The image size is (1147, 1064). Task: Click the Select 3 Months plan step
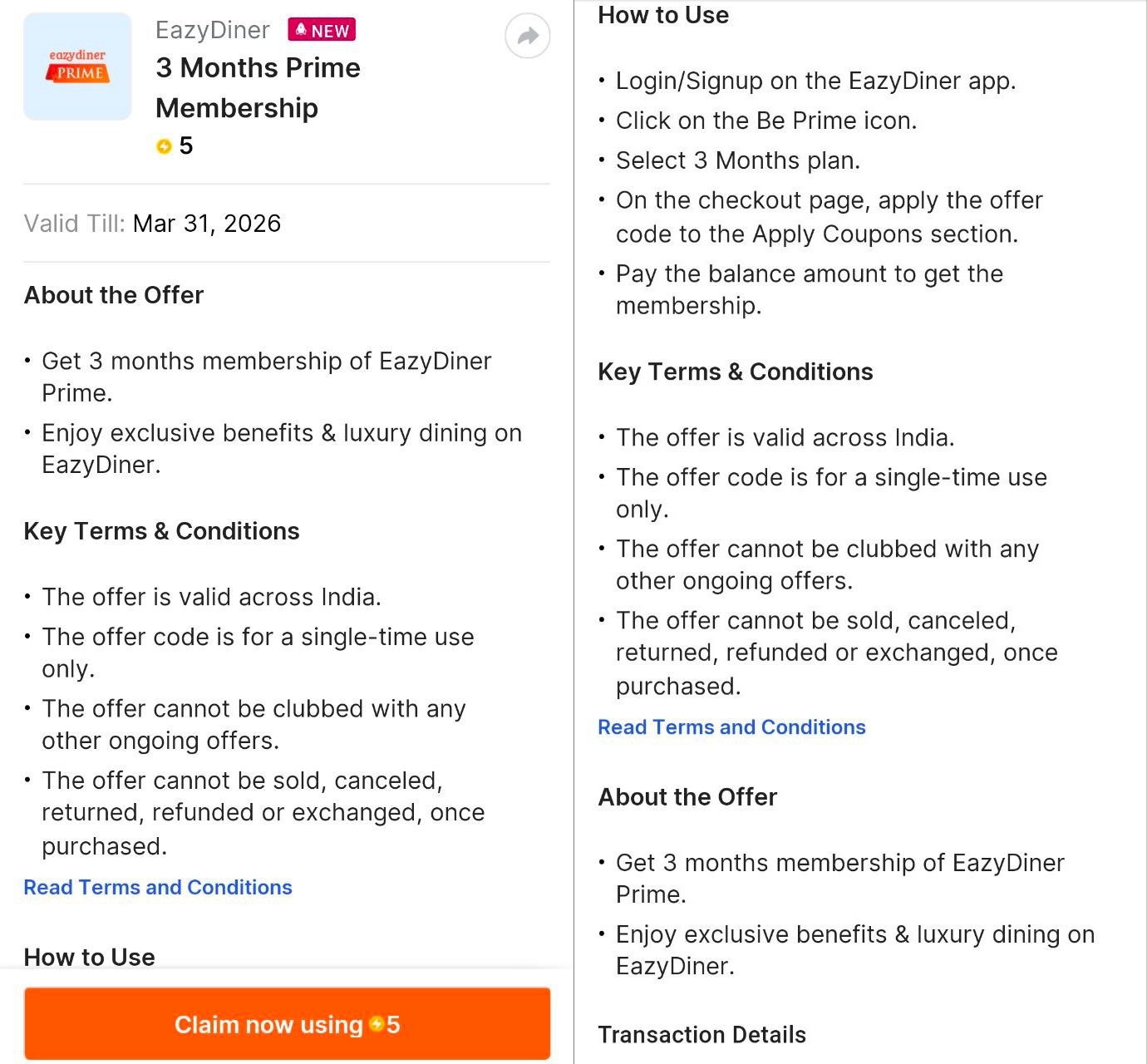coord(738,160)
